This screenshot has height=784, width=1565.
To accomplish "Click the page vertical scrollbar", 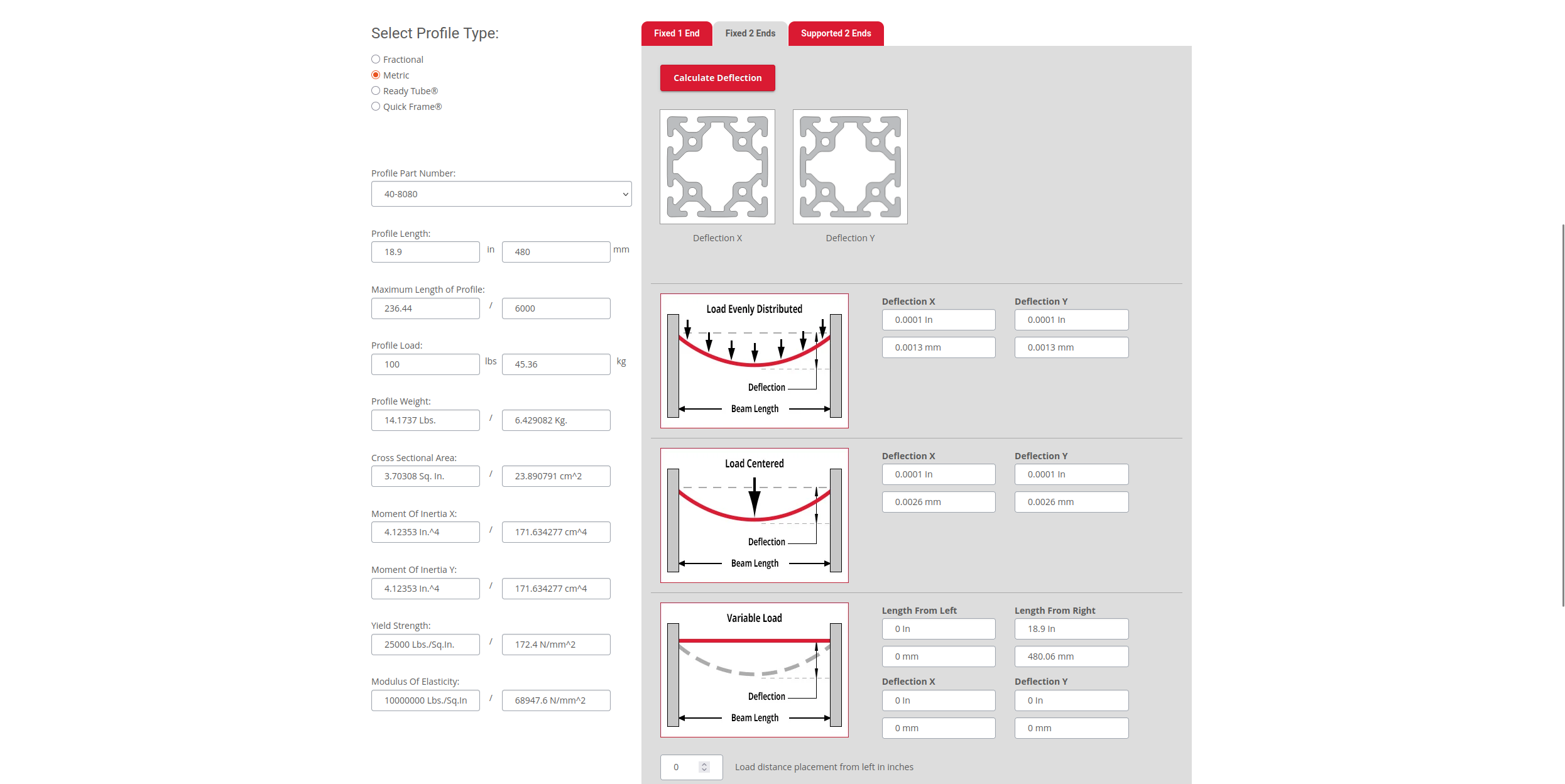I will pyautogui.click(x=1562, y=415).
